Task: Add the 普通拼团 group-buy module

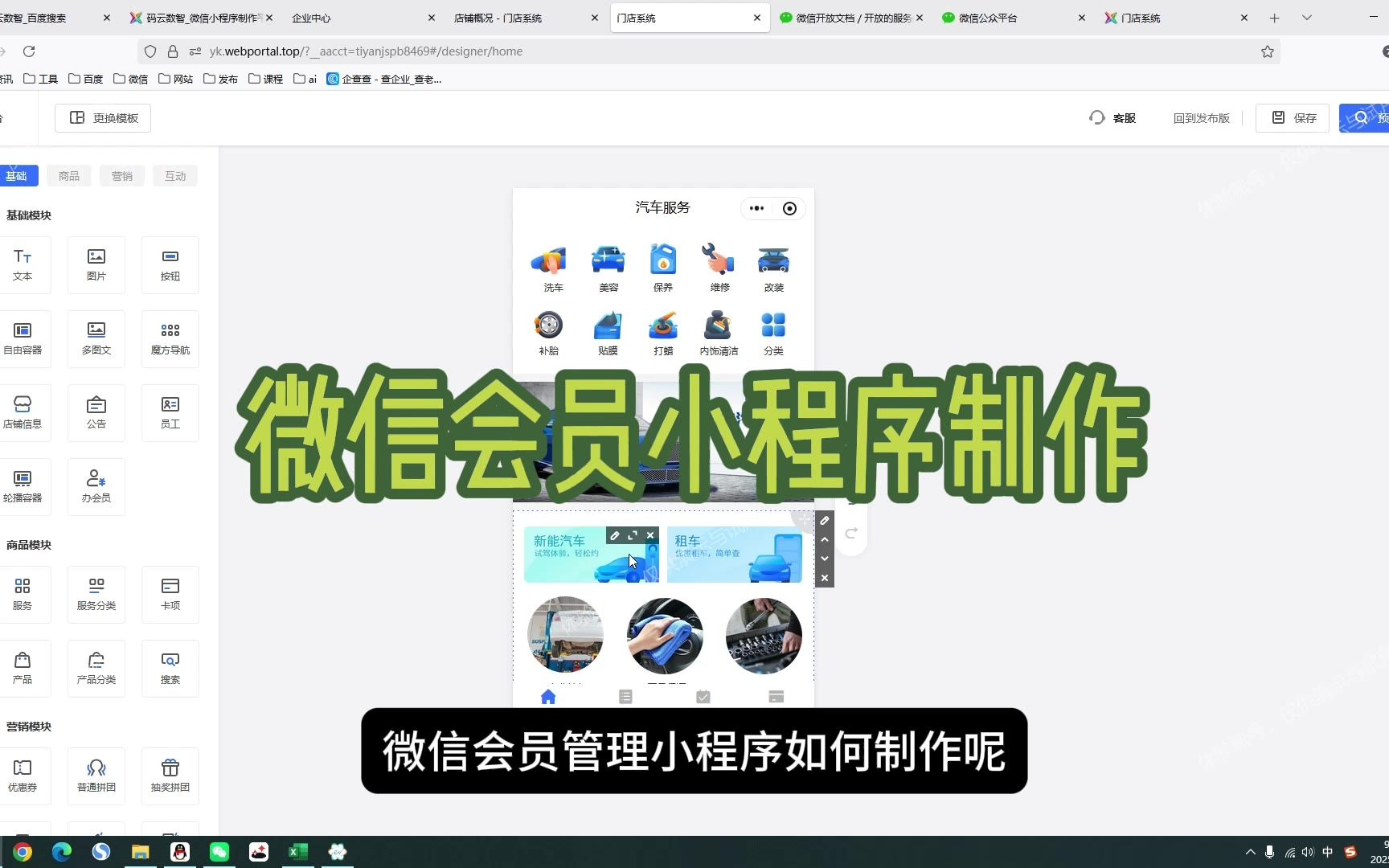Action: click(96, 776)
